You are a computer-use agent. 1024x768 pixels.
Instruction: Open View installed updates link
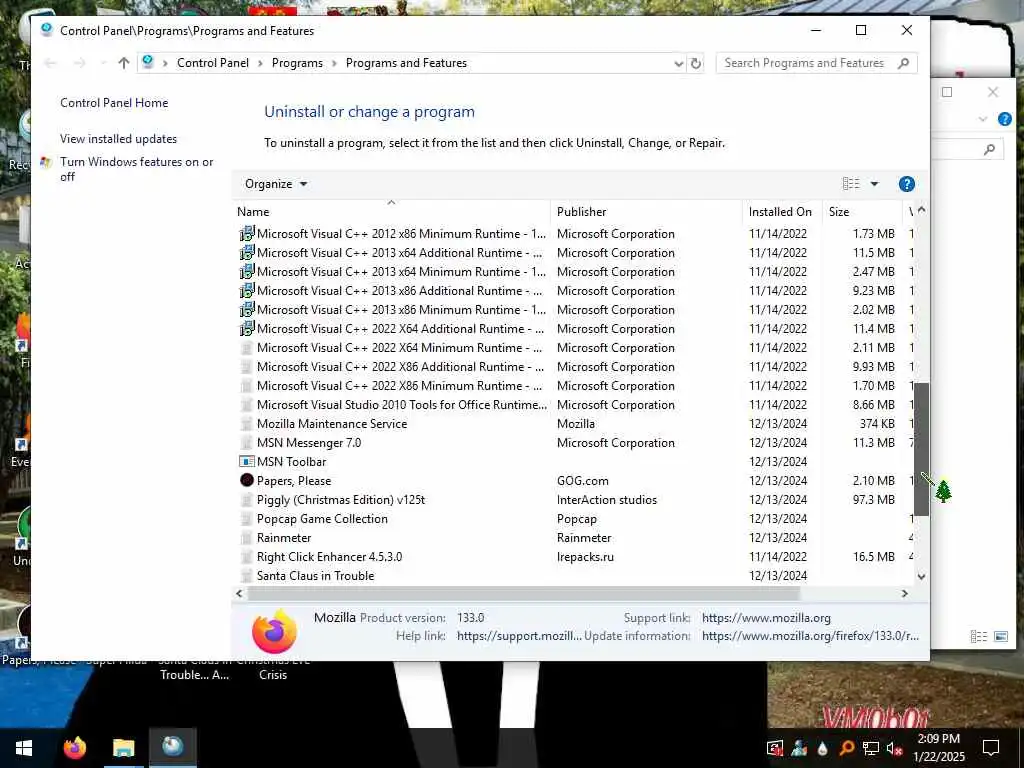pos(118,138)
